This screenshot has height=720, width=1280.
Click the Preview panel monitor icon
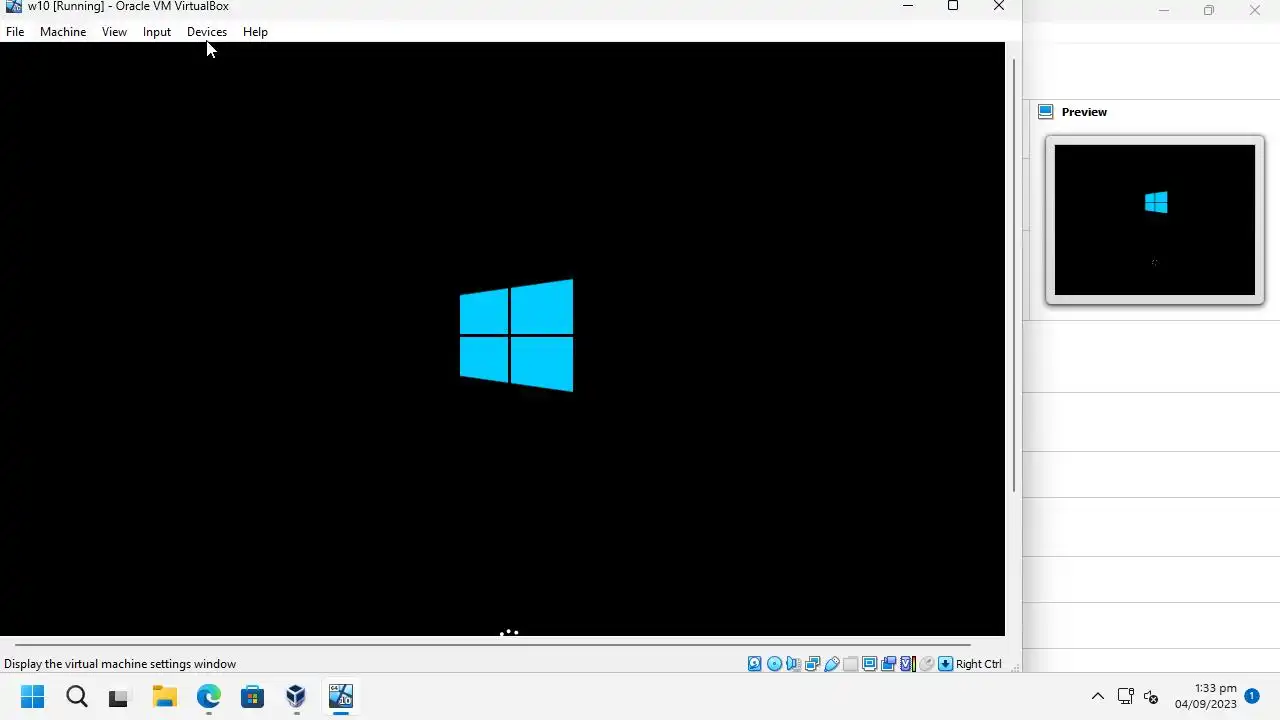pos(1046,112)
